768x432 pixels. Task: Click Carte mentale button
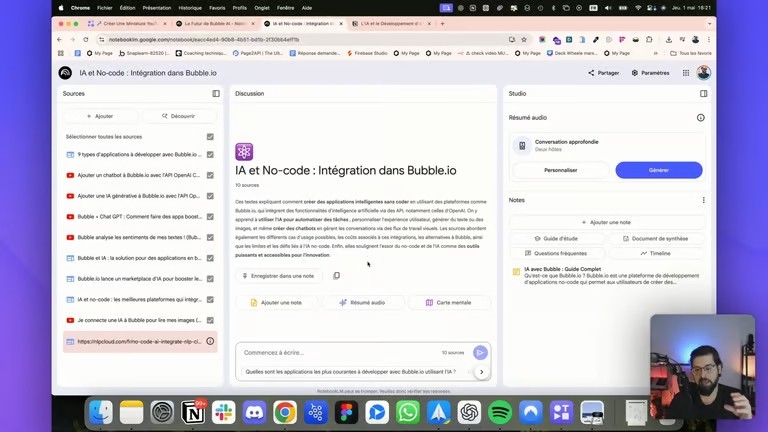tap(449, 303)
